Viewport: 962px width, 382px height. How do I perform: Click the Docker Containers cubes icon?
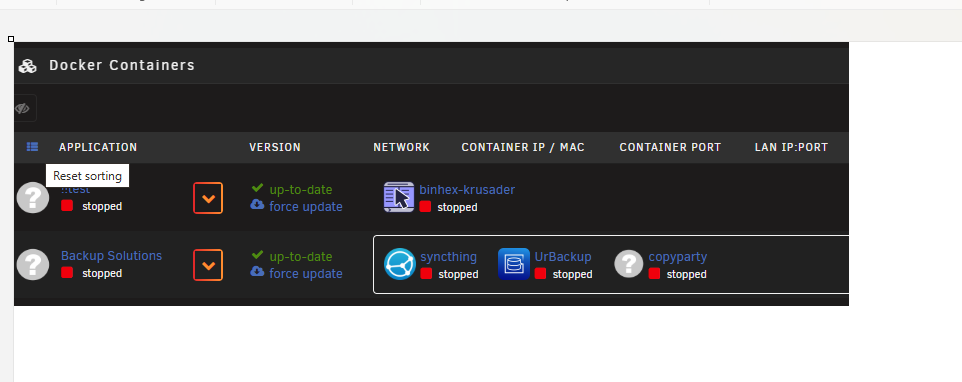(x=28, y=66)
